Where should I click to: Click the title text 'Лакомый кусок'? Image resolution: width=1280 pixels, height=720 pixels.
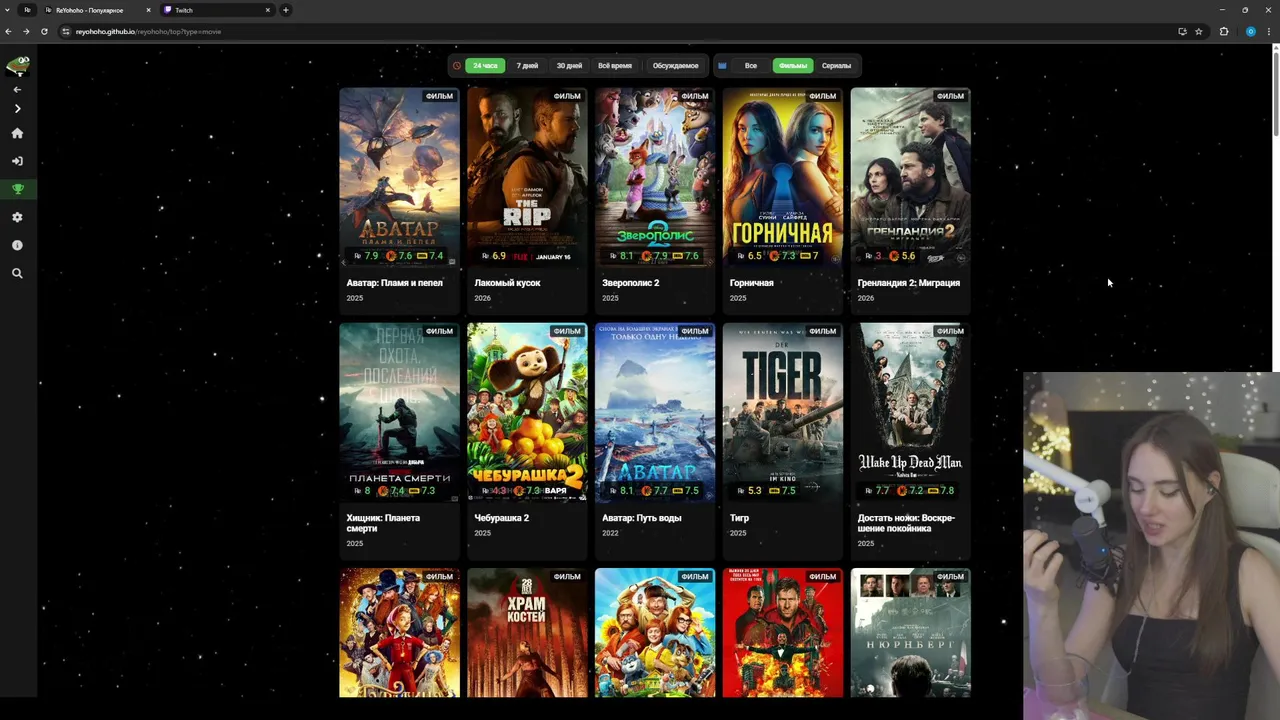point(507,283)
